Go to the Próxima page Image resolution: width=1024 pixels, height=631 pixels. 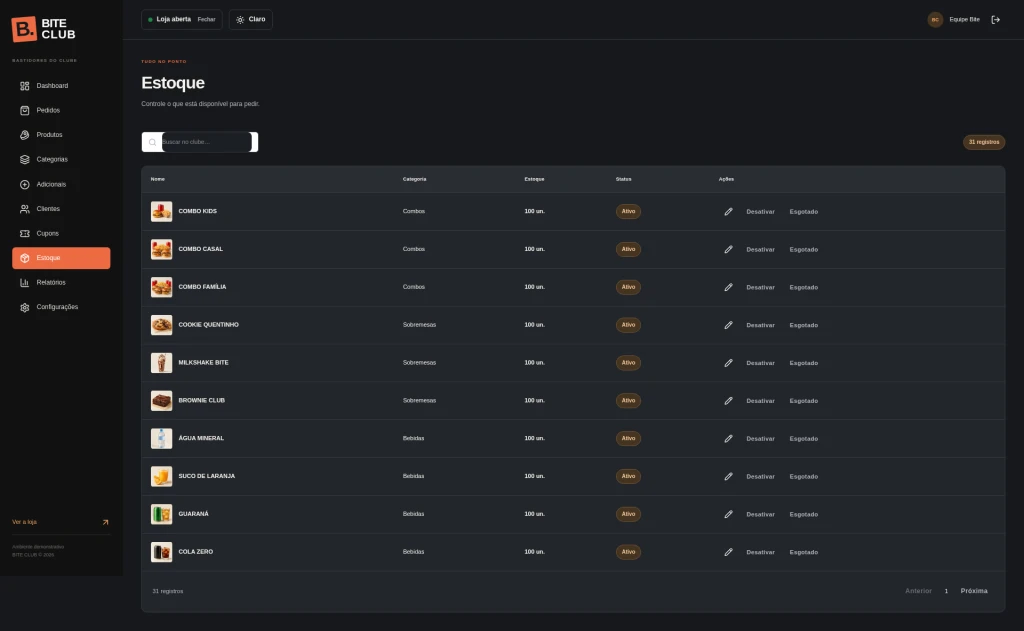pyautogui.click(x=974, y=591)
